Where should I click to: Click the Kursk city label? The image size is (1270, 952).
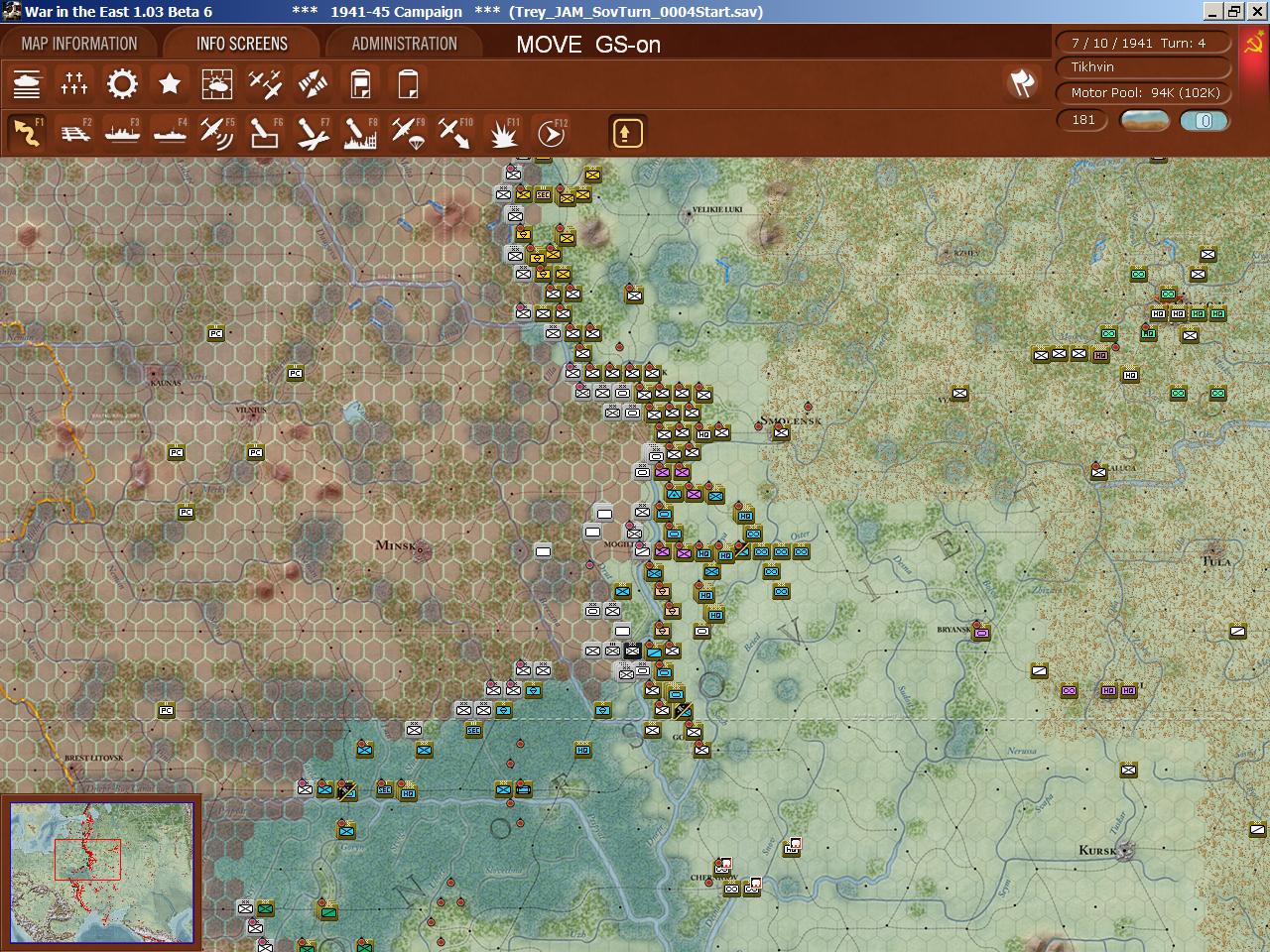pos(1097,850)
